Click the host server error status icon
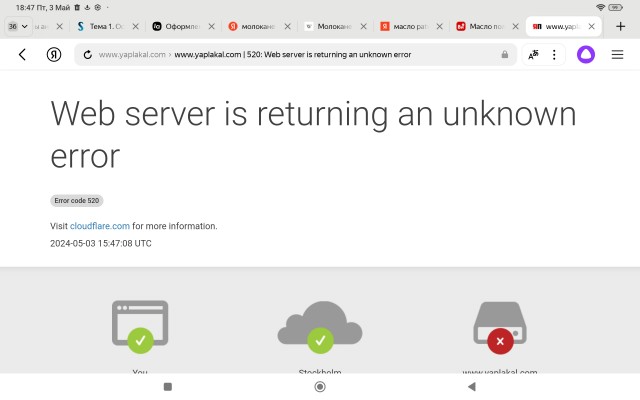The width and height of the screenshot is (640, 400). coord(500,328)
